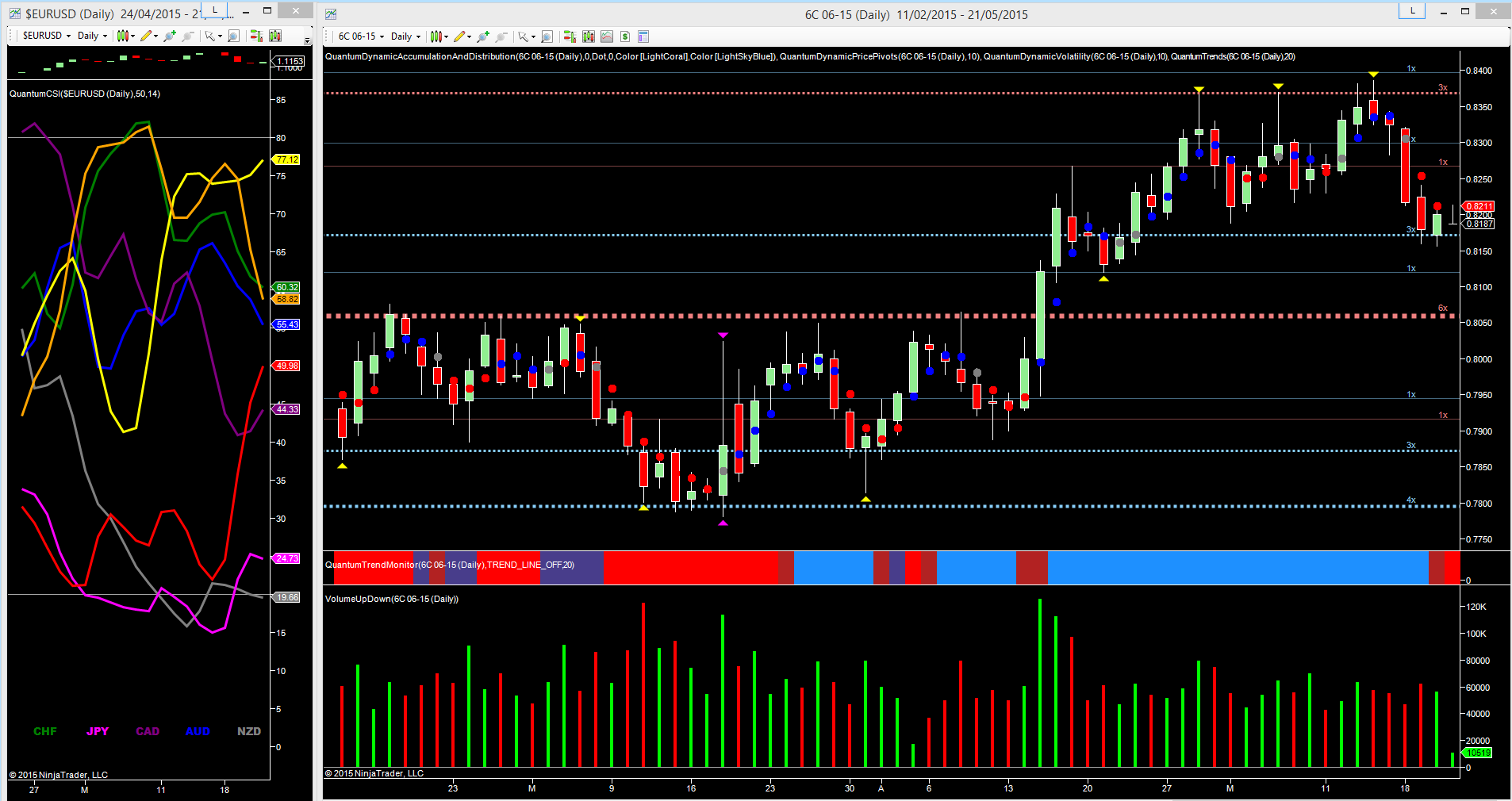This screenshot has height=801, width=1512.
Task: Open the chart style candlestick icon in the 6C 06-15 window
Action: (x=436, y=36)
